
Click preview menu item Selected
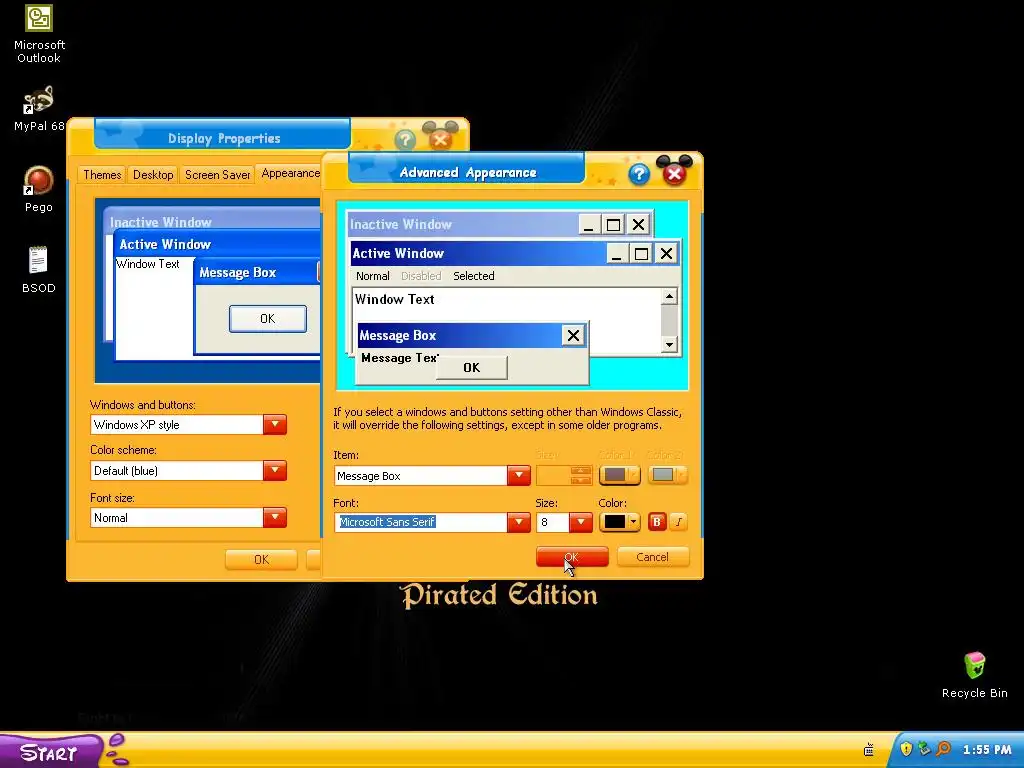pyautogui.click(x=473, y=276)
